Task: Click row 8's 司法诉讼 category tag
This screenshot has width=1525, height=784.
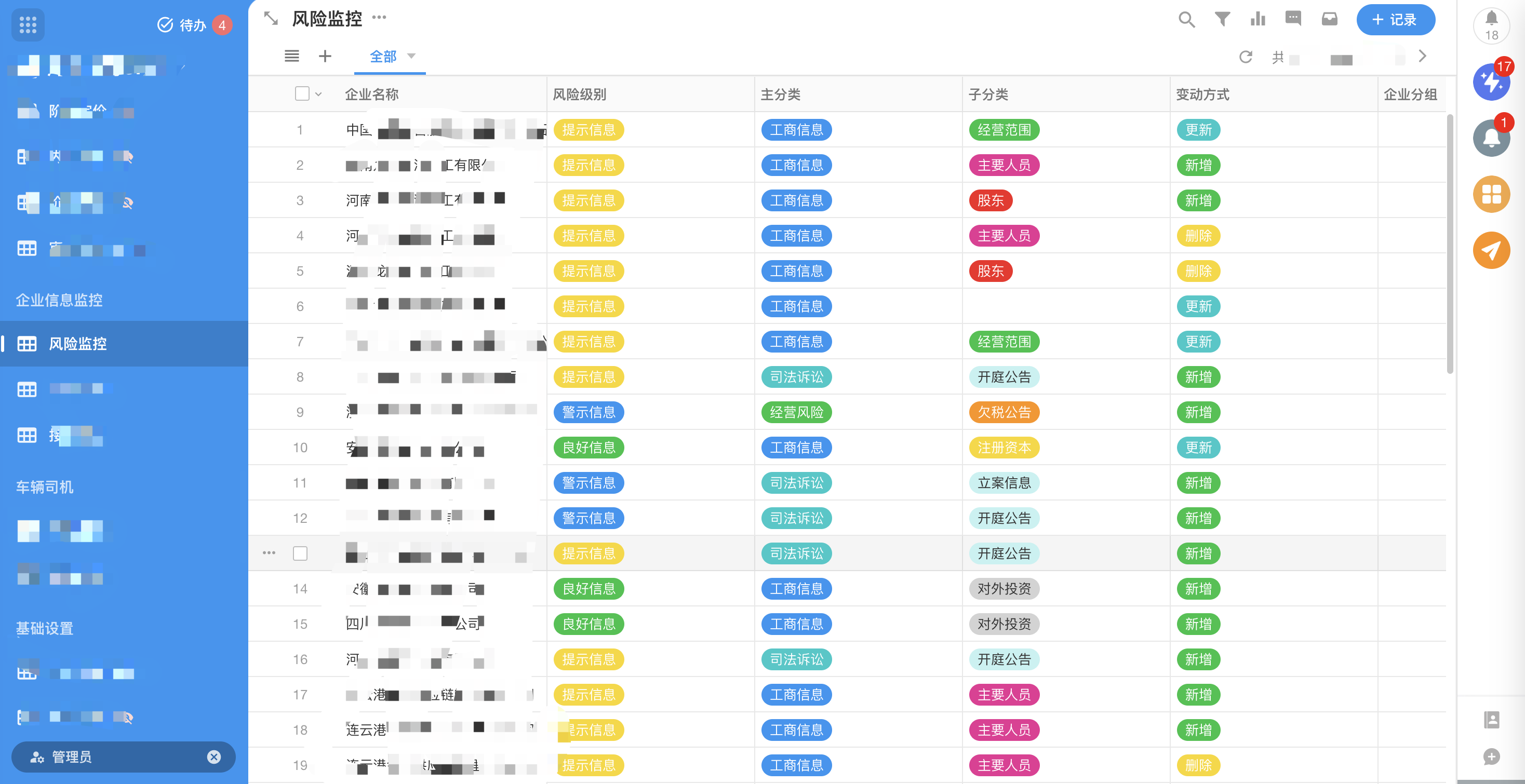Action: click(x=796, y=377)
